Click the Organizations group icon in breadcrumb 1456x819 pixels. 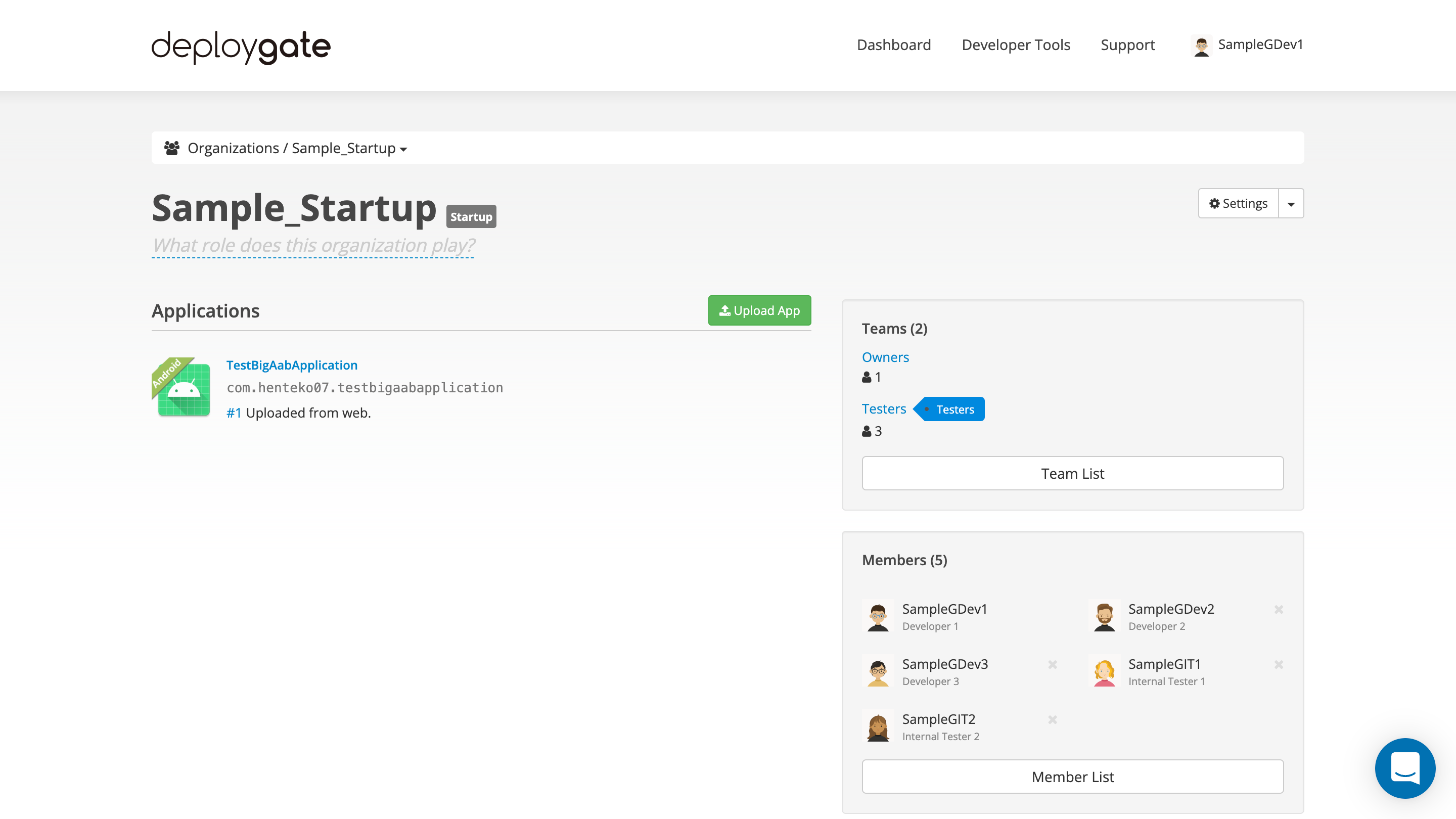172,148
